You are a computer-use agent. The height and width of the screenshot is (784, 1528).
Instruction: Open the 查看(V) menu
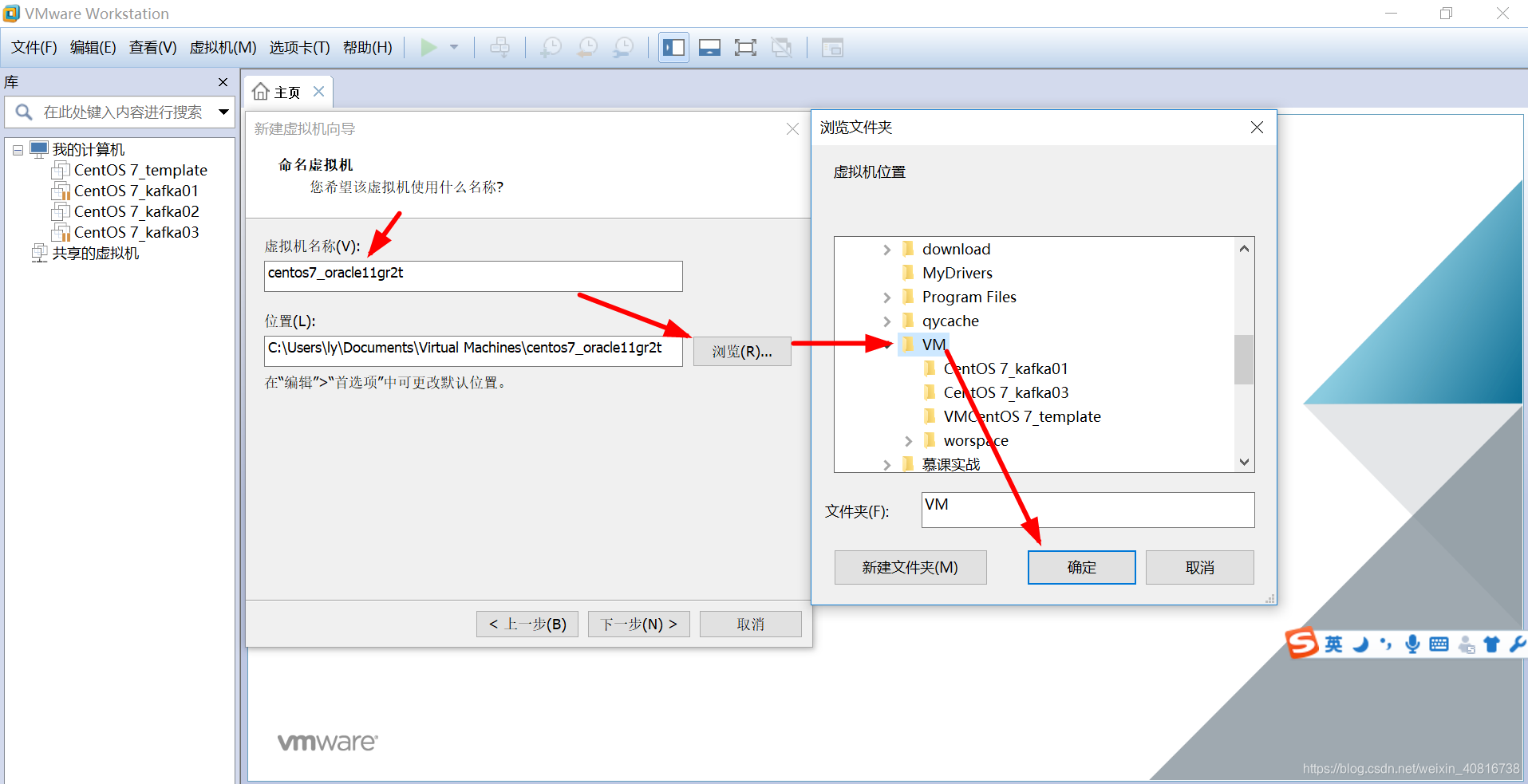coord(153,48)
